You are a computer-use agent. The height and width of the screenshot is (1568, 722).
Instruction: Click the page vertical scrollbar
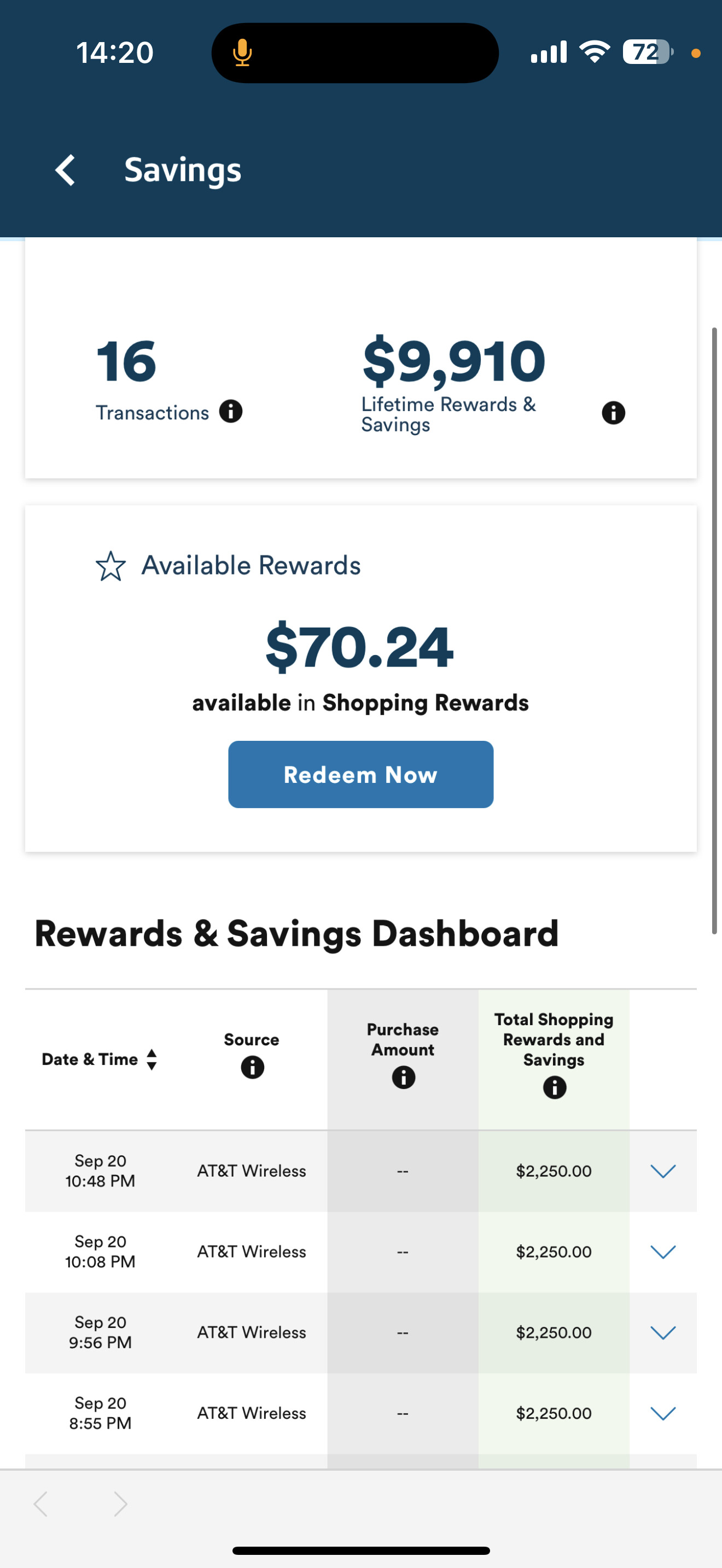click(x=715, y=630)
